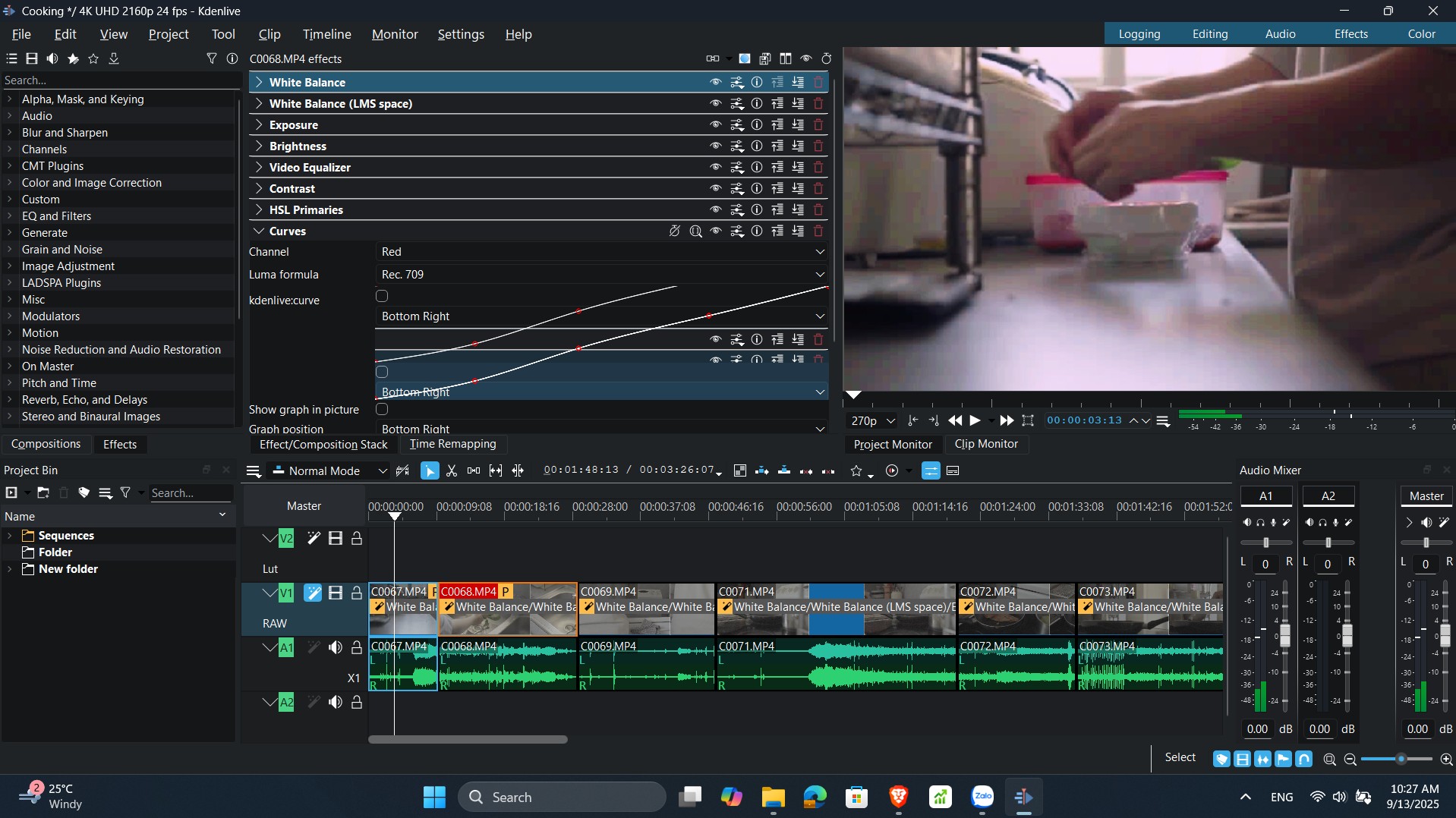Adjust the timeline zoom slider

1401,760
